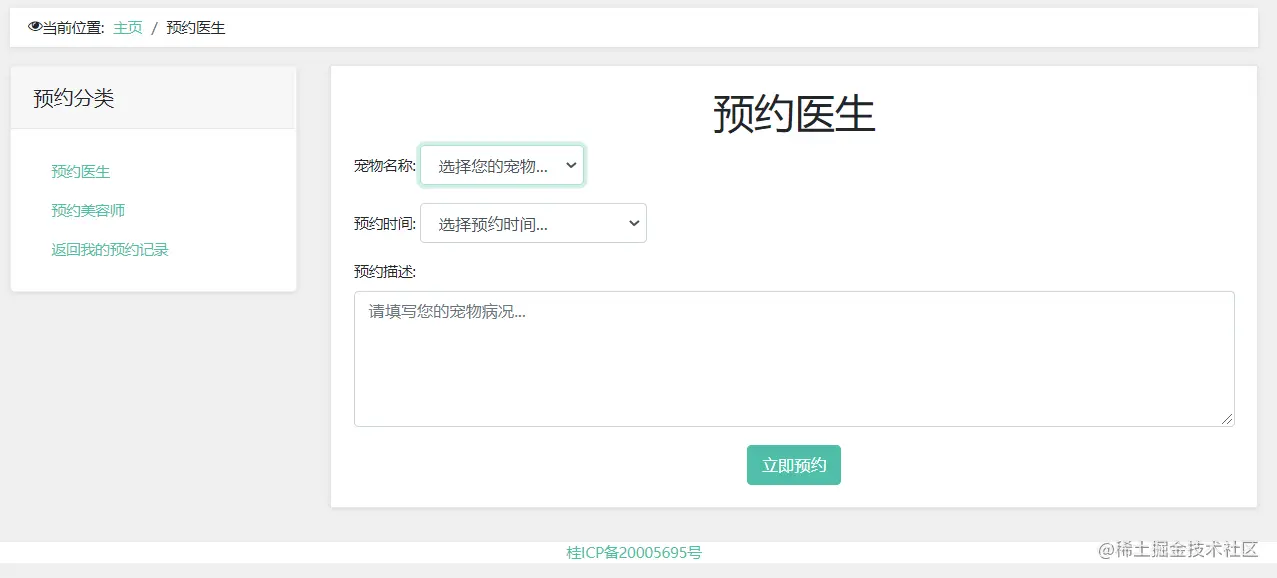Open 预约美容师 in the sidebar
Screen dimensions: 1277x578
click(88, 211)
